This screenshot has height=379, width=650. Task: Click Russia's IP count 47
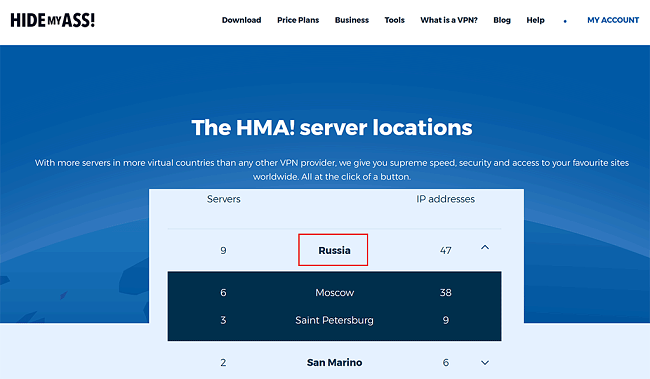tap(446, 250)
